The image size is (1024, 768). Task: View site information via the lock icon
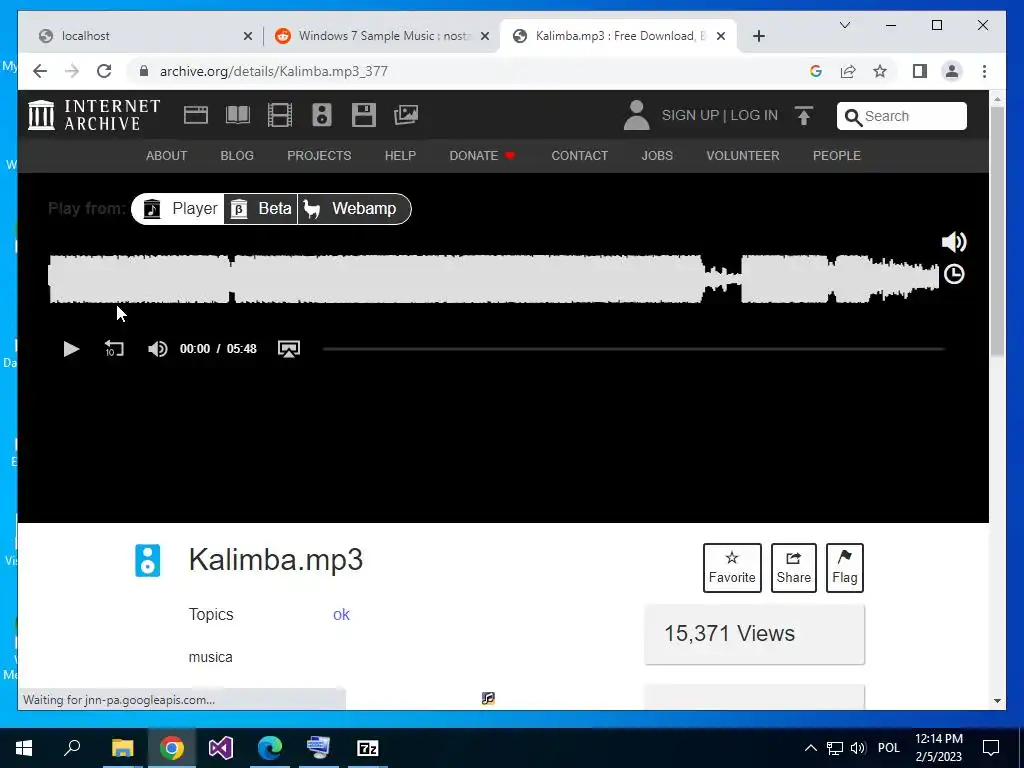click(144, 71)
